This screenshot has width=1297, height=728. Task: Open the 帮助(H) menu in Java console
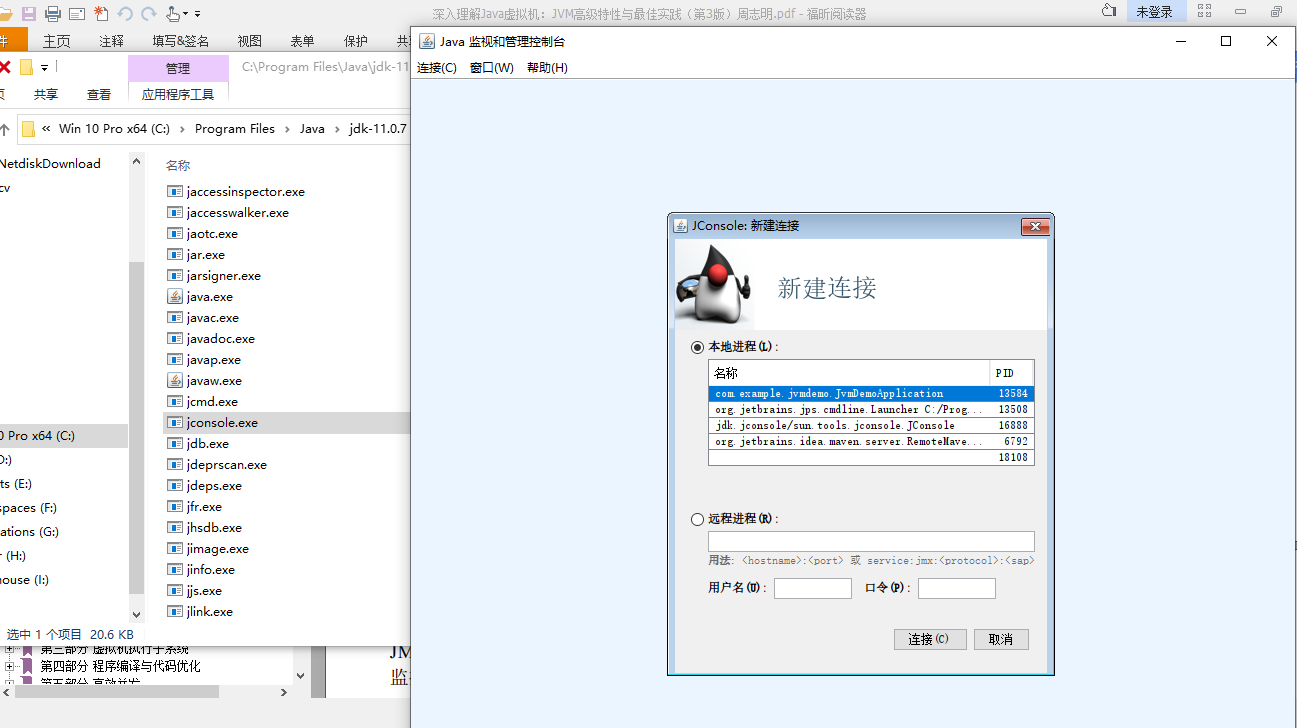(x=547, y=68)
